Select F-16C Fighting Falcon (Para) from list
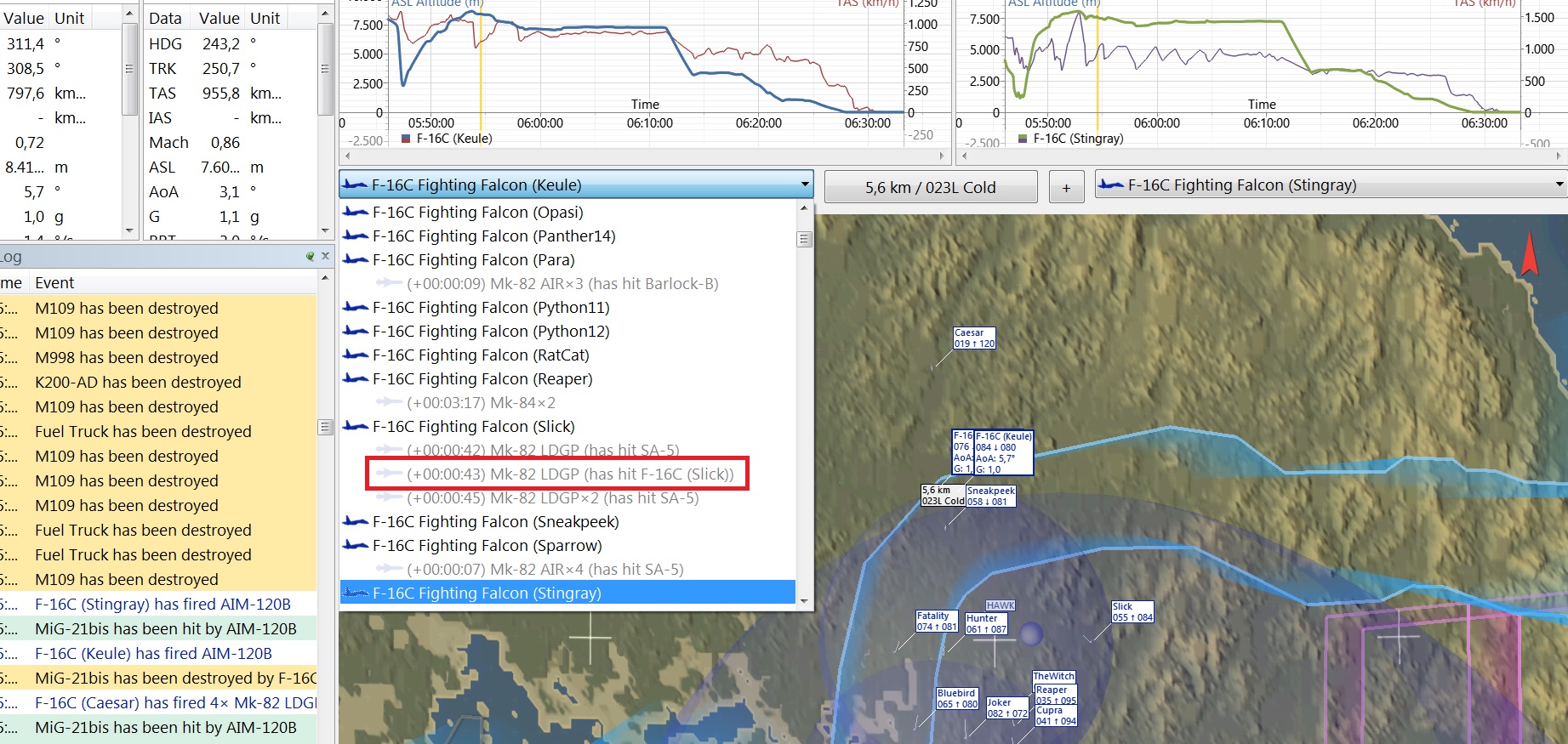This screenshot has width=1568, height=744. pos(567,259)
